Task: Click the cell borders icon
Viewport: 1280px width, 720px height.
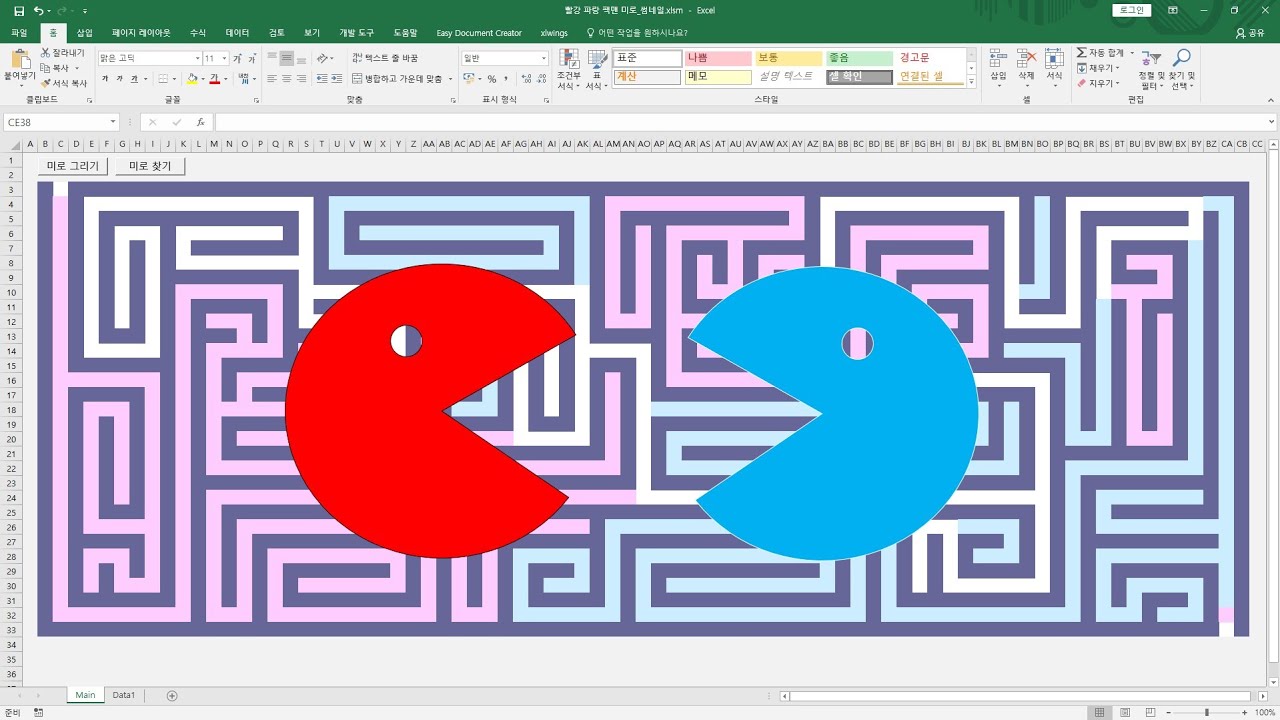Action: pos(162,79)
